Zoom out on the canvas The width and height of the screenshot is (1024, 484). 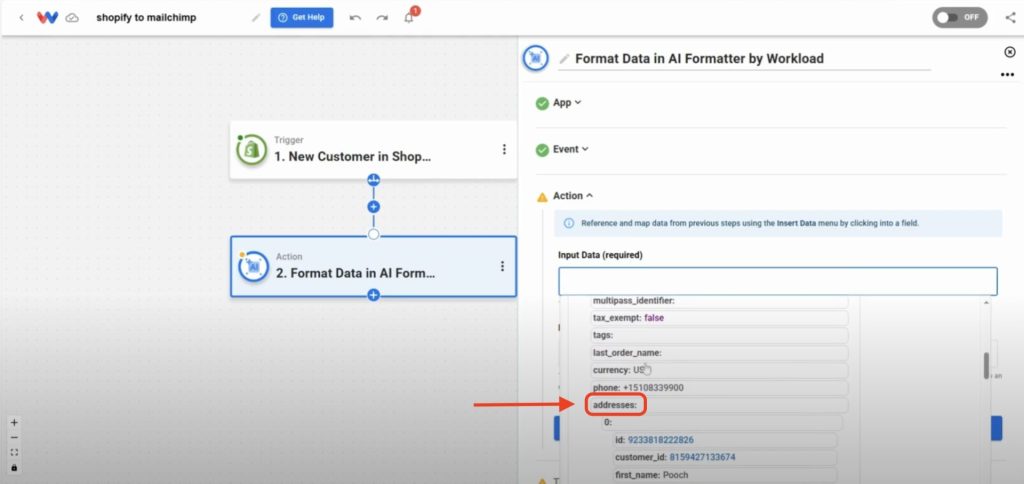[x=14, y=438]
